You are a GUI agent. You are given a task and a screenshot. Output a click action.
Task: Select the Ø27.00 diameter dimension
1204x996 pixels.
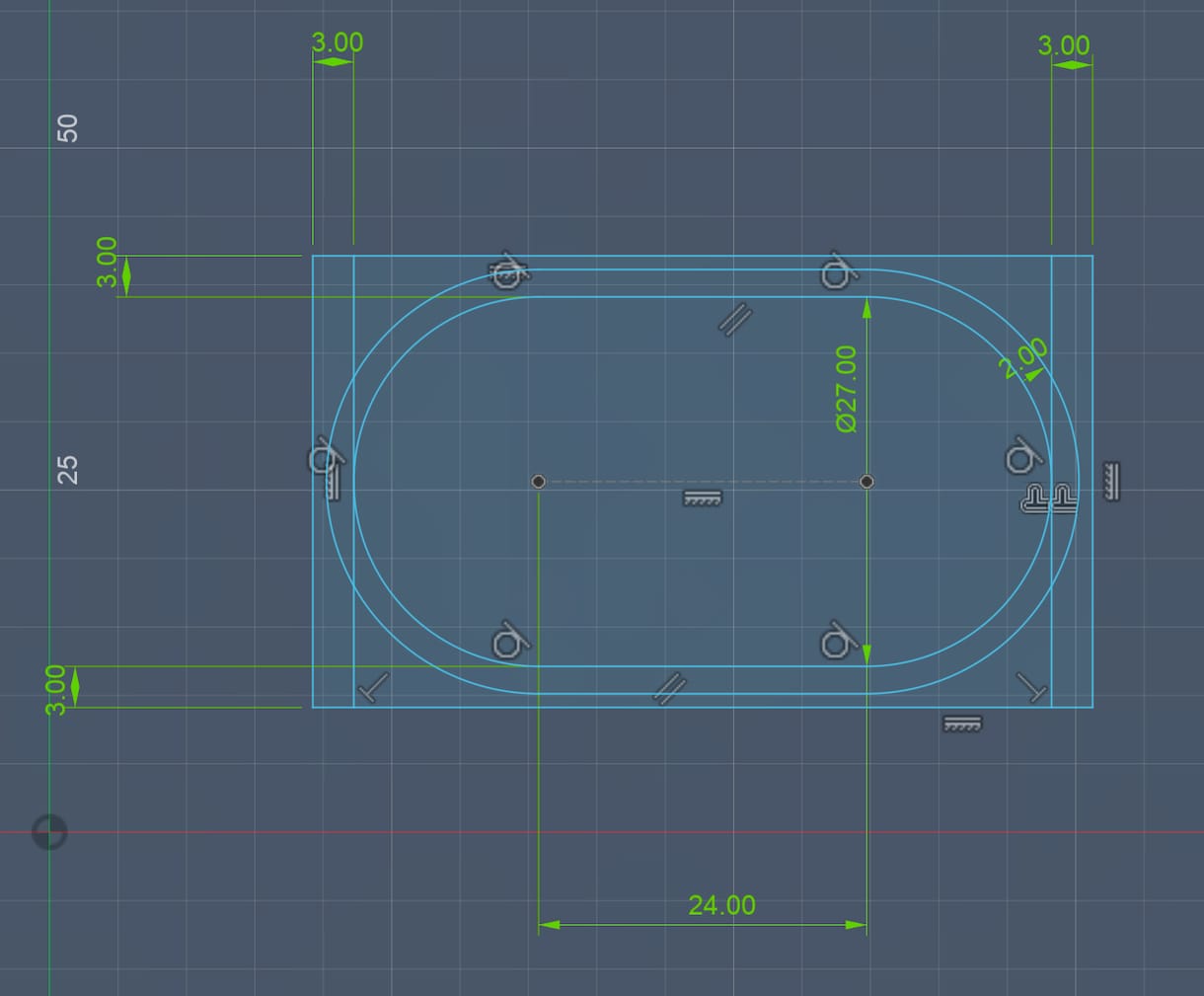pyautogui.click(x=847, y=389)
